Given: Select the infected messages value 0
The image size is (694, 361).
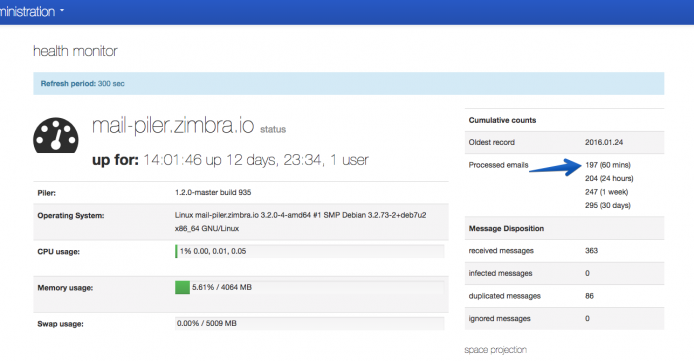Looking at the screenshot, I should tap(587, 273).
